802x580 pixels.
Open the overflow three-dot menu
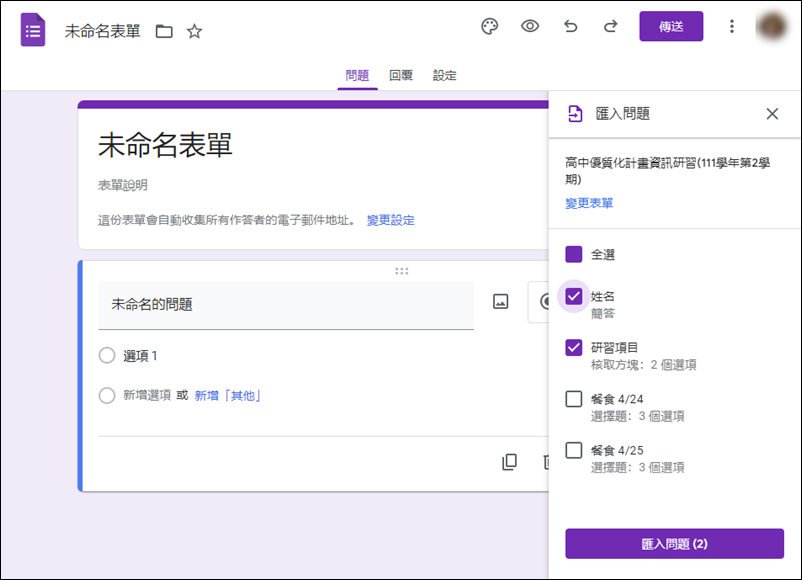click(x=733, y=26)
